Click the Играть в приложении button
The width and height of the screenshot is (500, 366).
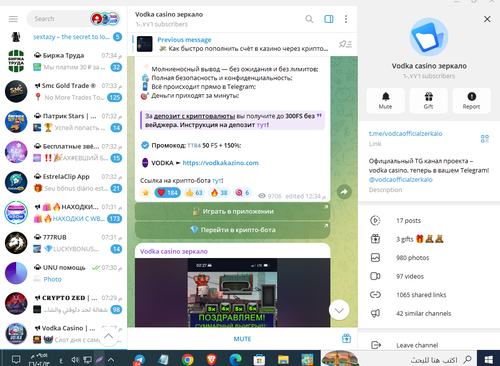pos(232,211)
